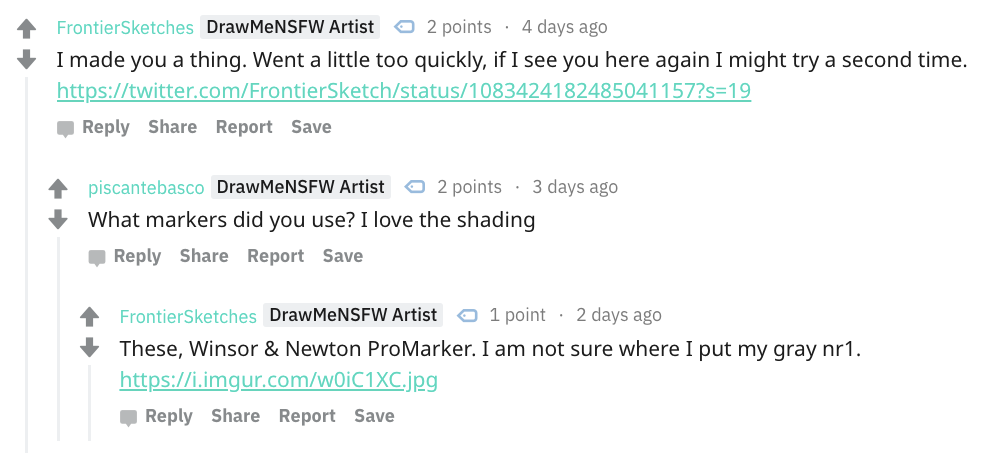Viewport: 996px width, 453px height.
Task: Collapse the top comment thread line
Action: coord(27,264)
